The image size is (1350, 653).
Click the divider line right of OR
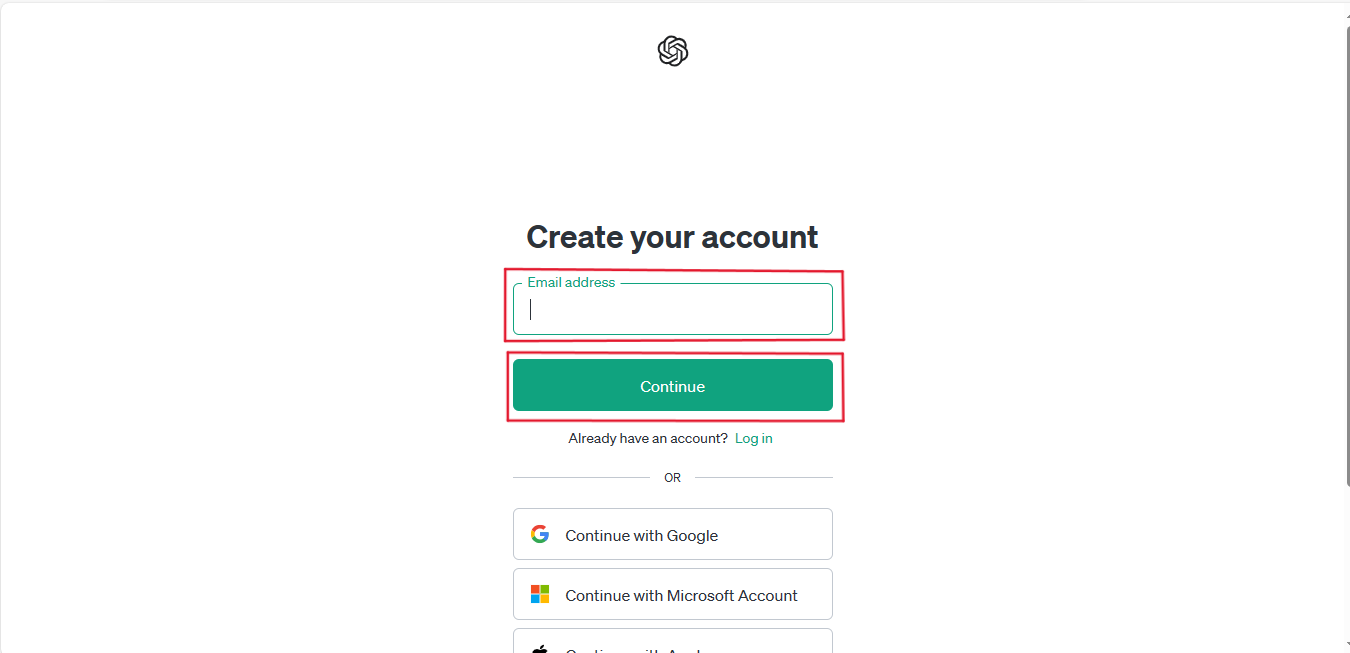pos(764,477)
